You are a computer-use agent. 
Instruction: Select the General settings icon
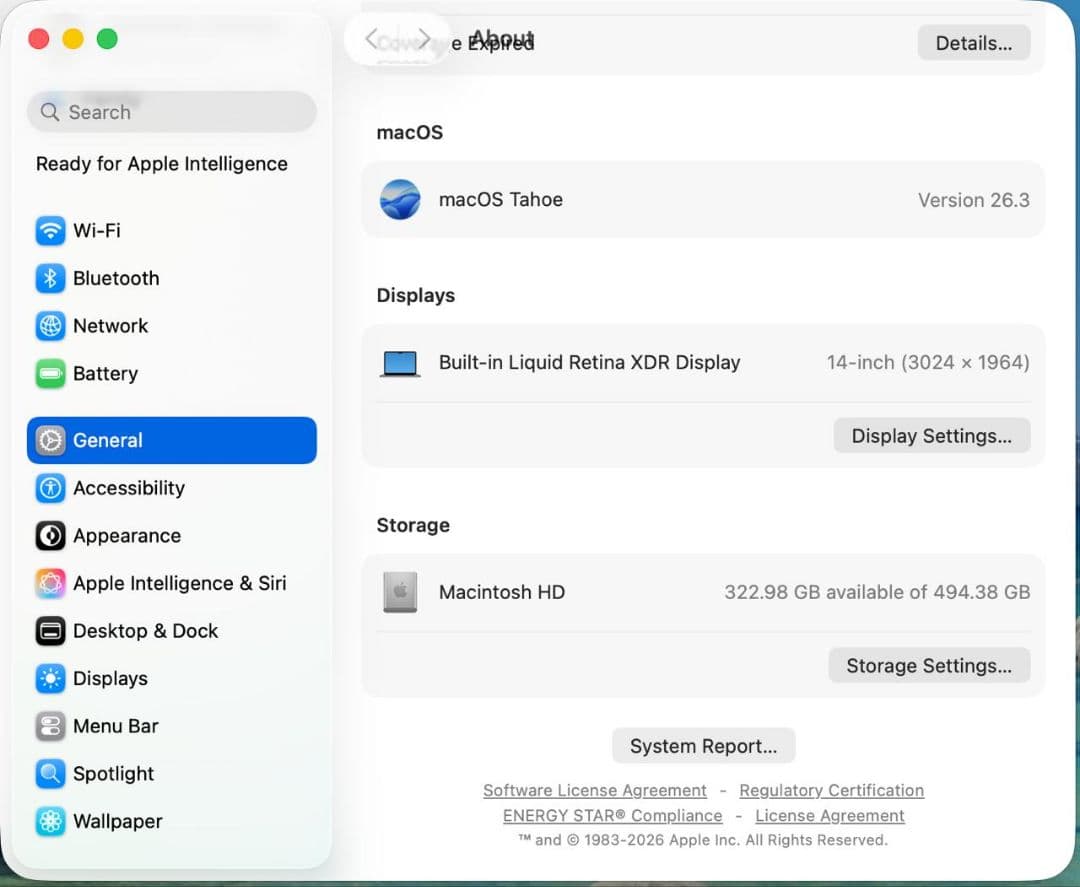[50, 440]
